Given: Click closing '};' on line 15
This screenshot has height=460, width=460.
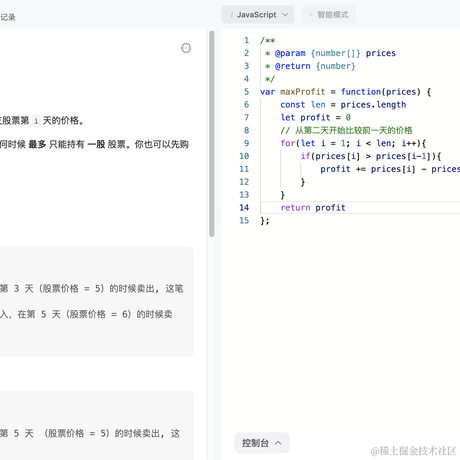Looking at the screenshot, I should pos(265,220).
